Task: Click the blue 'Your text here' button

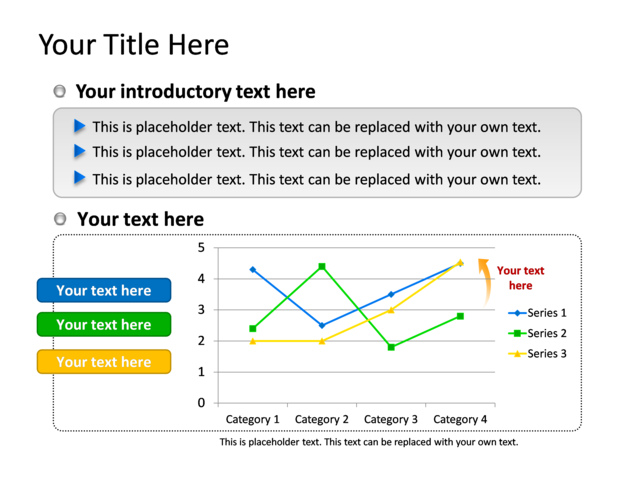Action: point(104,290)
